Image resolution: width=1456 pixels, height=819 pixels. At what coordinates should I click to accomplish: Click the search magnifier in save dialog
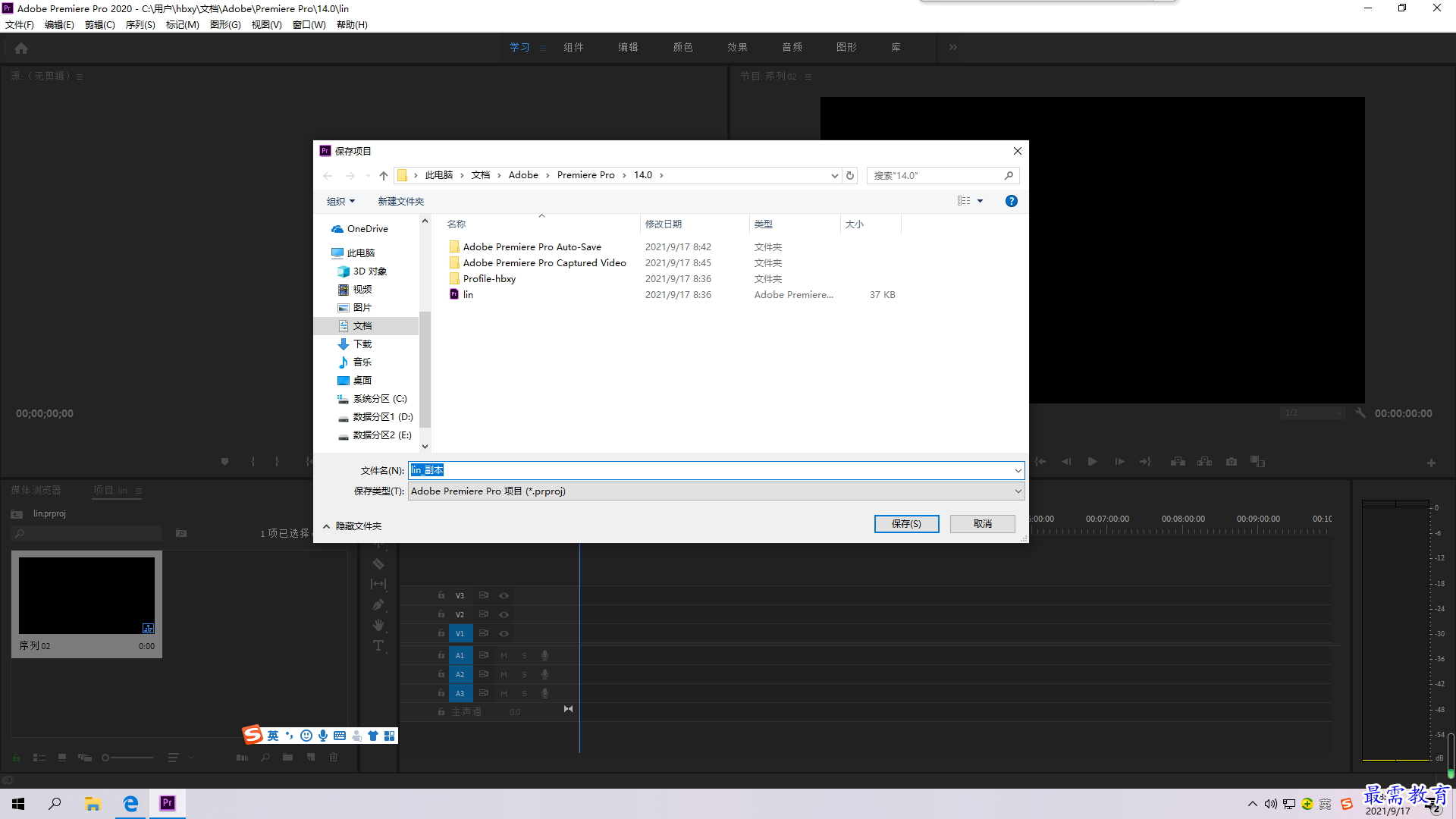click(1009, 175)
